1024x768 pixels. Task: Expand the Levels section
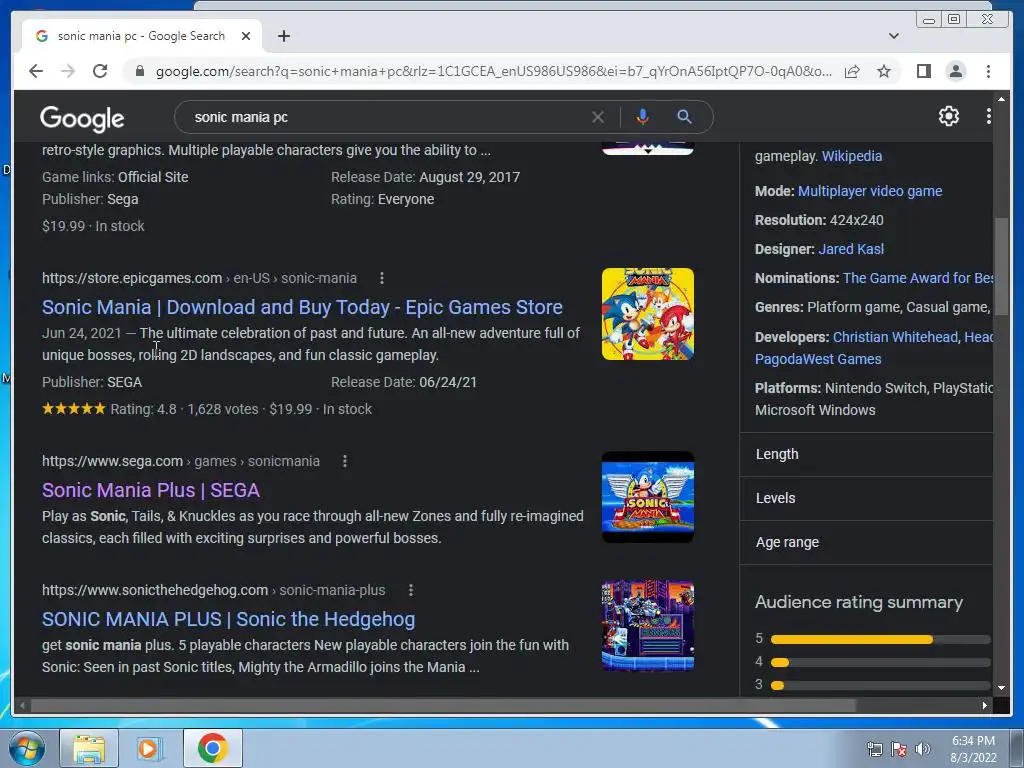click(x=867, y=498)
